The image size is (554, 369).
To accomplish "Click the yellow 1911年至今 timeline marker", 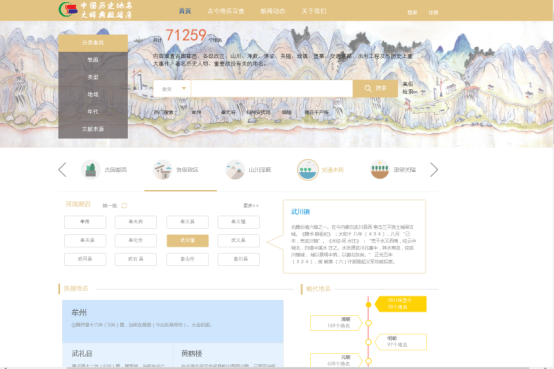I will 401,304.
